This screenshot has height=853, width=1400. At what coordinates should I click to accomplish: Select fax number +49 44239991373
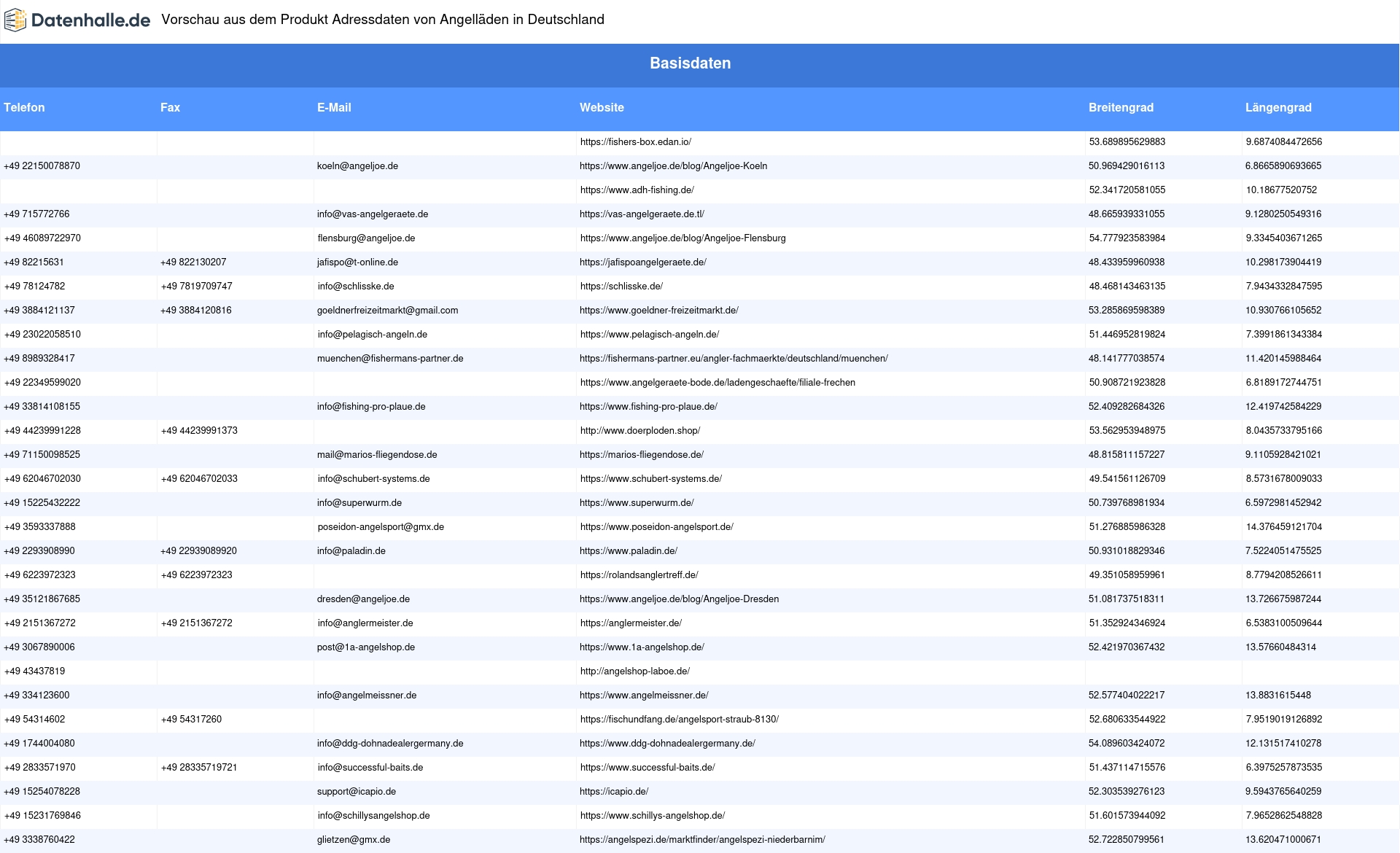click(199, 431)
